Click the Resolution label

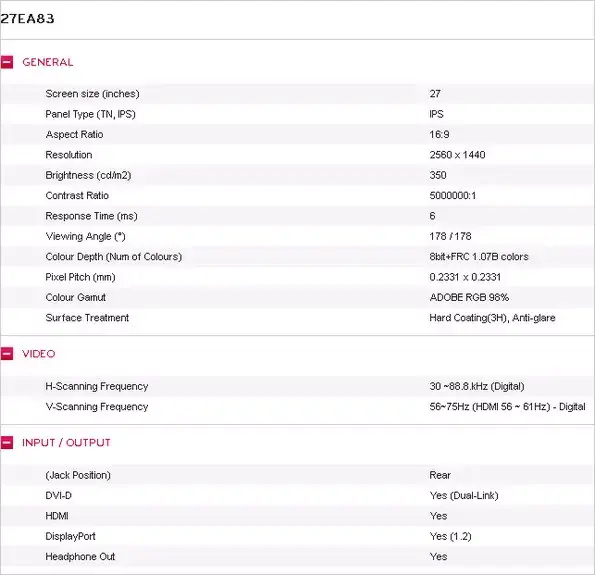[x=69, y=155]
